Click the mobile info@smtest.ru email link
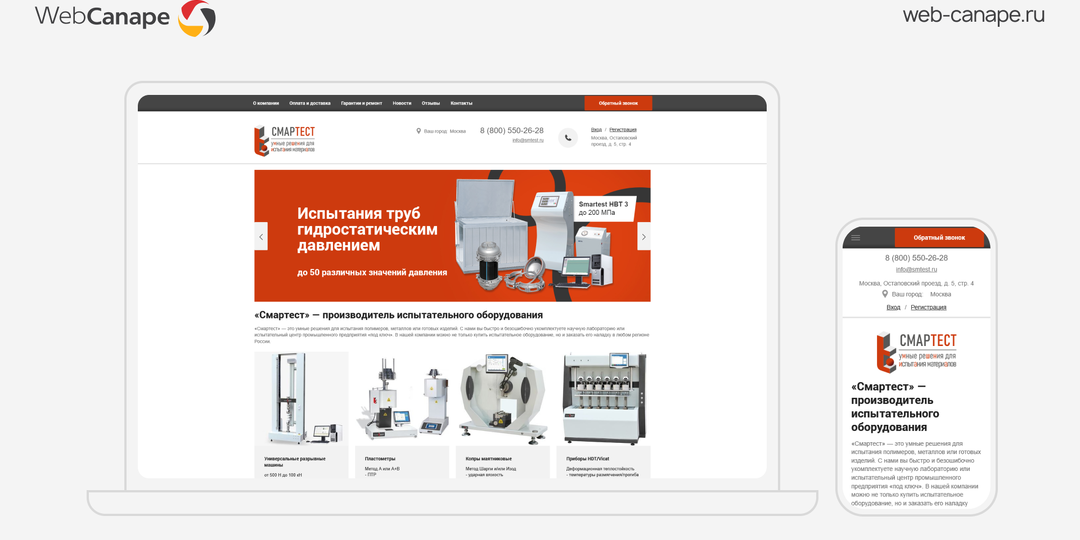This screenshot has width=1080, height=540. [916, 269]
